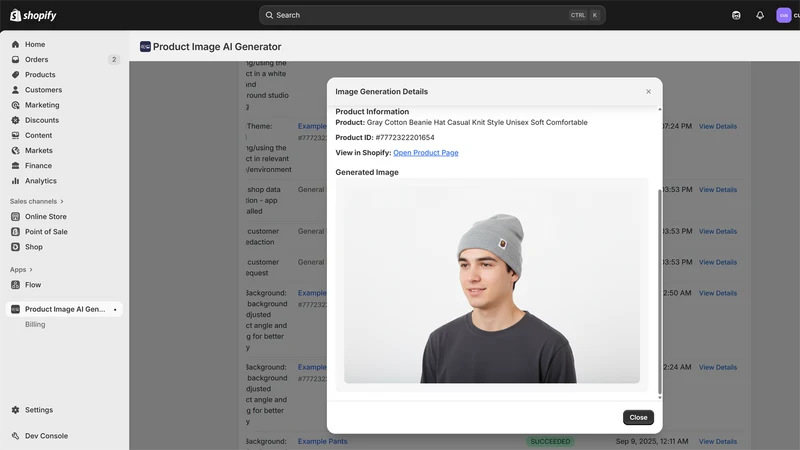Open the Marketing target icon
The image size is (800, 450).
15,105
